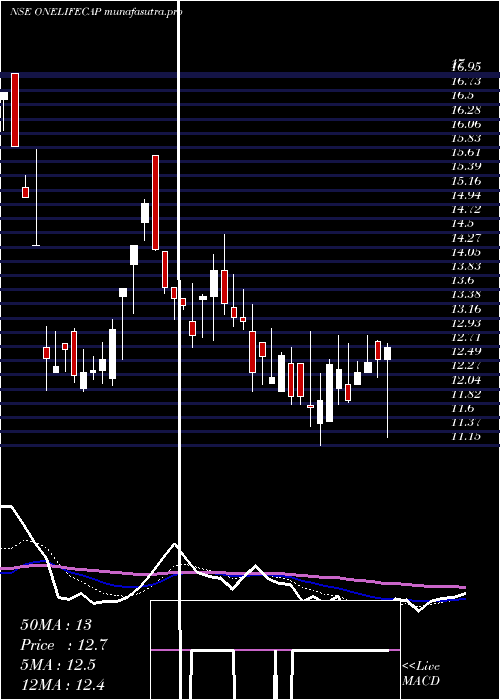The image size is (500, 700).
Task: Click the 12.49 price level label
Action: tap(466, 351)
